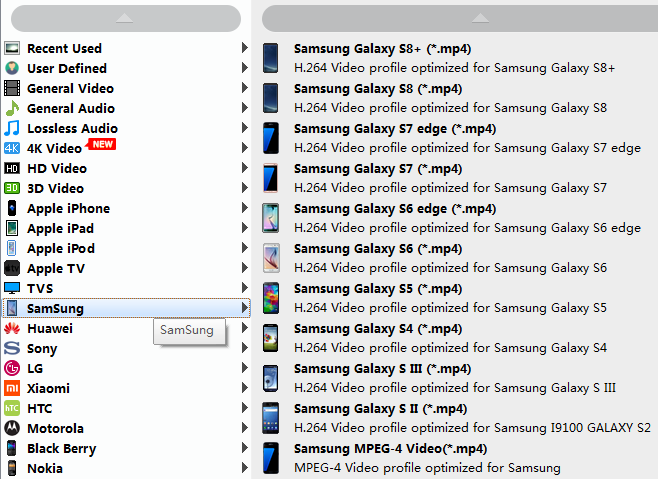
Task: Click the HTC green icon
Action: coord(12,408)
